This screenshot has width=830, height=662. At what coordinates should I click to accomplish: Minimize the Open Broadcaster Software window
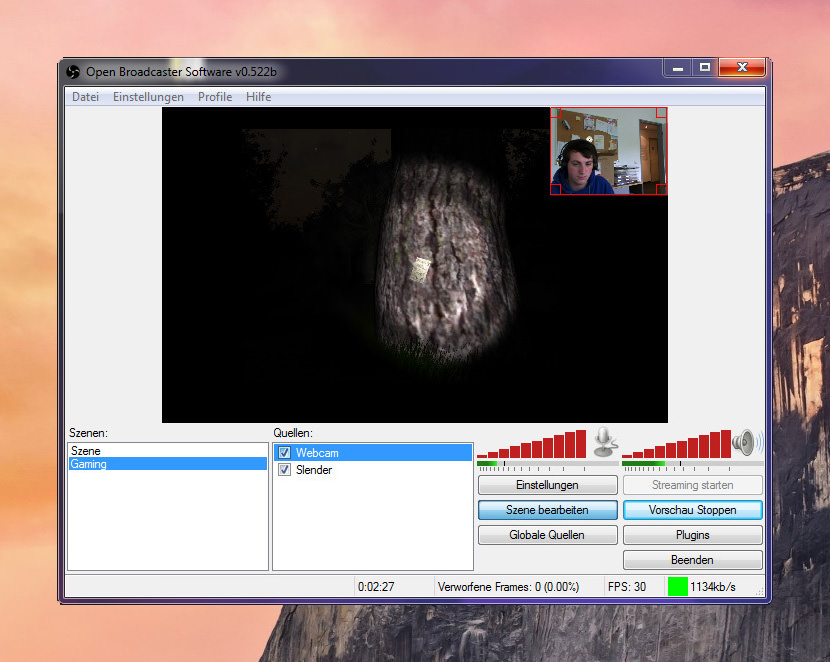pos(678,68)
